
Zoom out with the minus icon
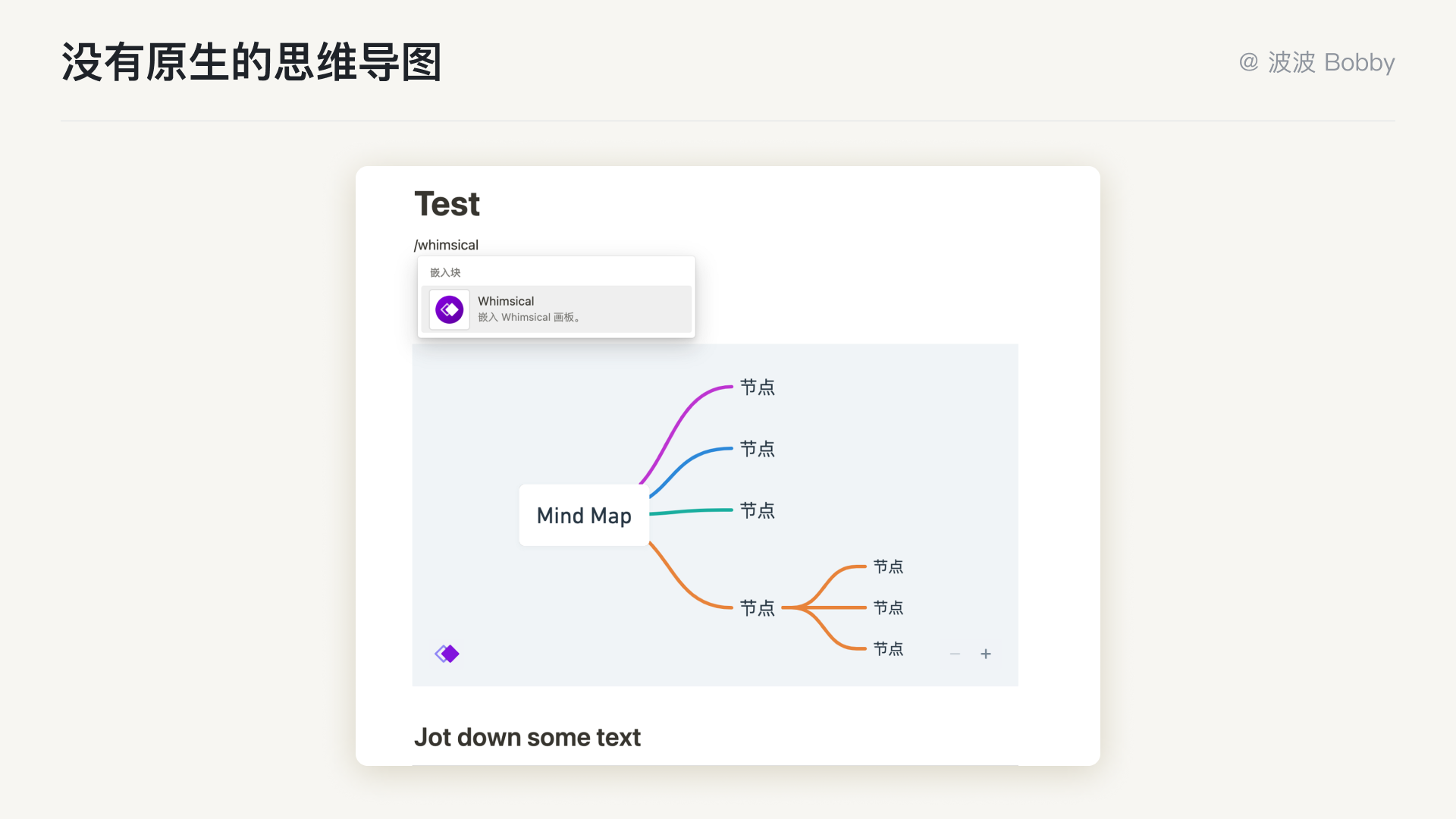pyautogui.click(x=955, y=654)
